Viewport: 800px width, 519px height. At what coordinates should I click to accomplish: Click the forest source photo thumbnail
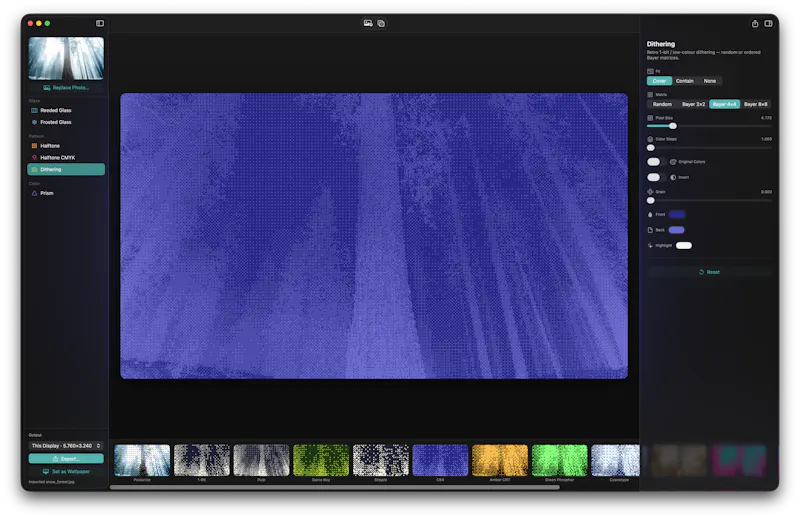66,58
